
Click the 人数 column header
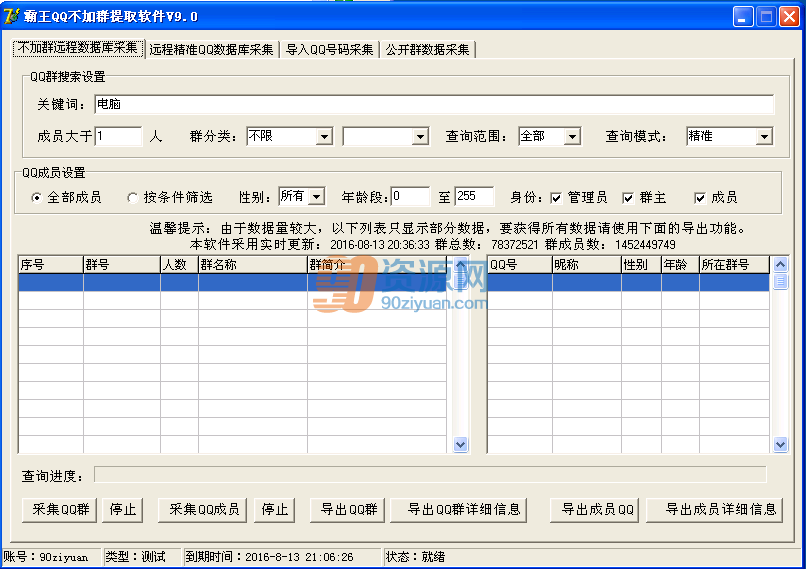click(179, 265)
